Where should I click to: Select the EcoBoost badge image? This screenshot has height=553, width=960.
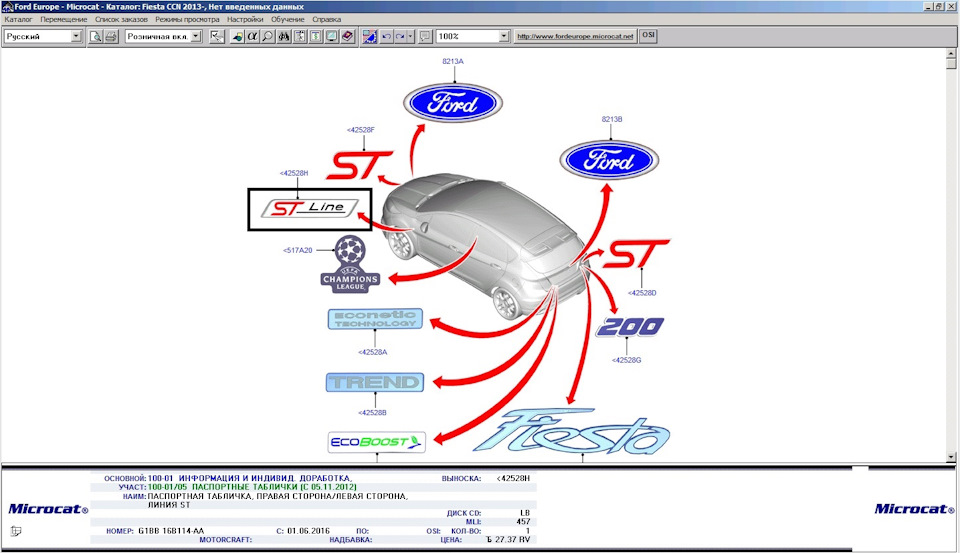tap(377, 442)
